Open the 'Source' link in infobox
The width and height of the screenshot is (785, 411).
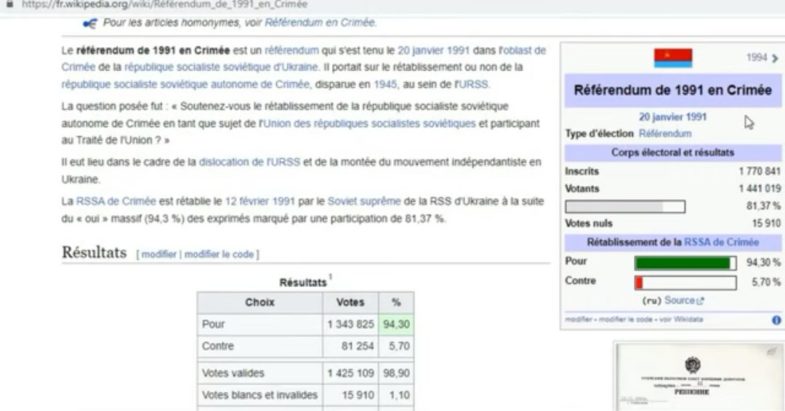(679, 300)
